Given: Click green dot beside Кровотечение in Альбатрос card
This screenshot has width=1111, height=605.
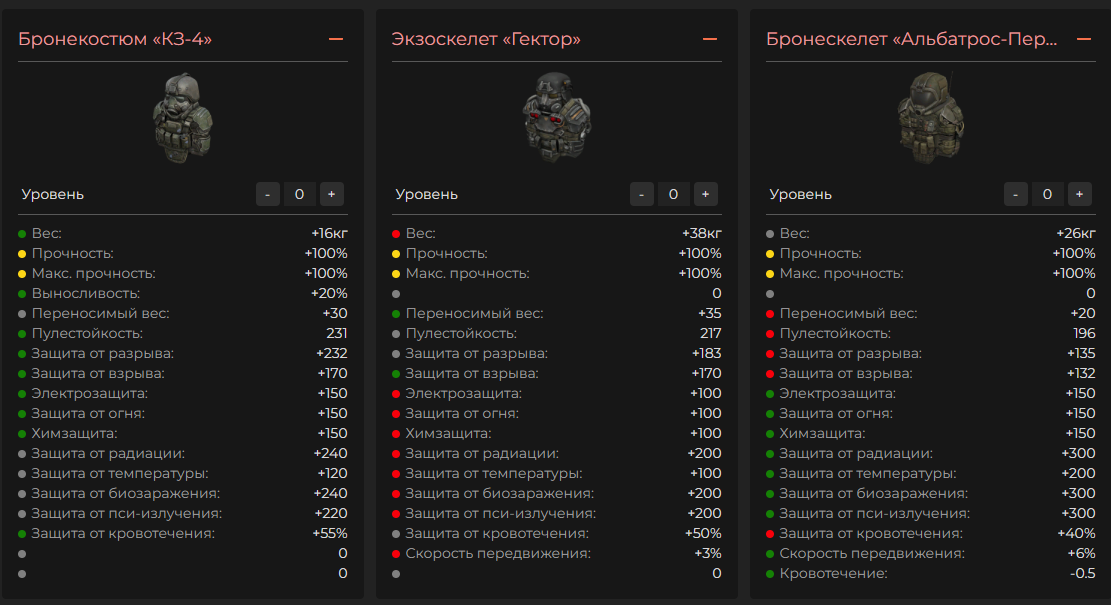Looking at the screenshot, I should click(770, 574).
